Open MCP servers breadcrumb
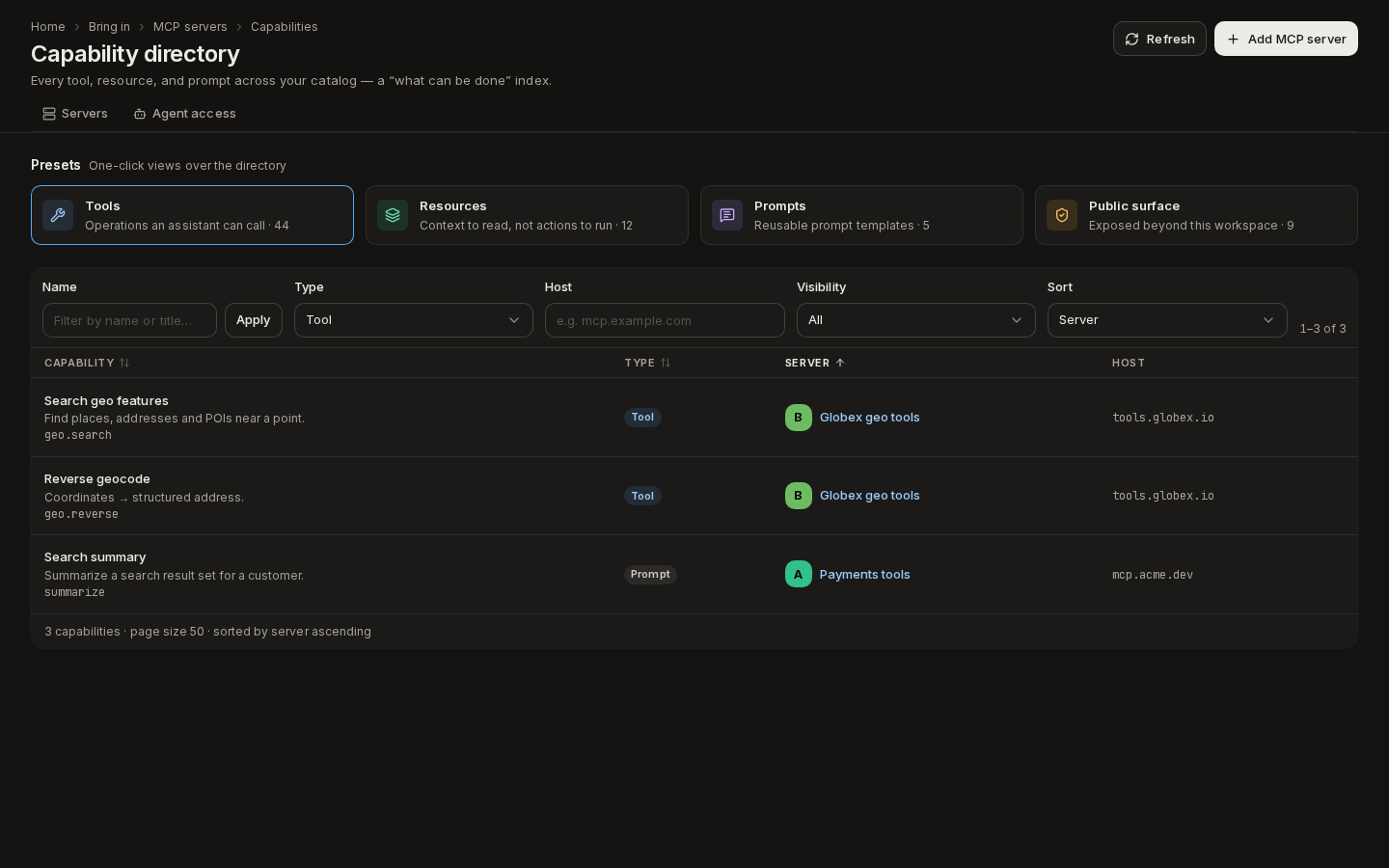 pyautogui.click(x=190, y=27)
